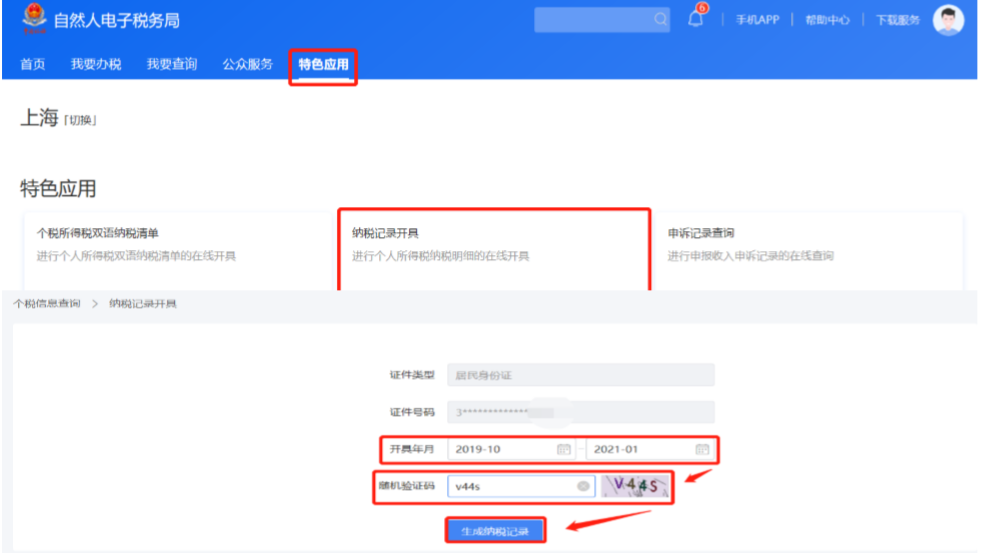Go to 首页 tab
993x553 pixels.
click(33, 65)
